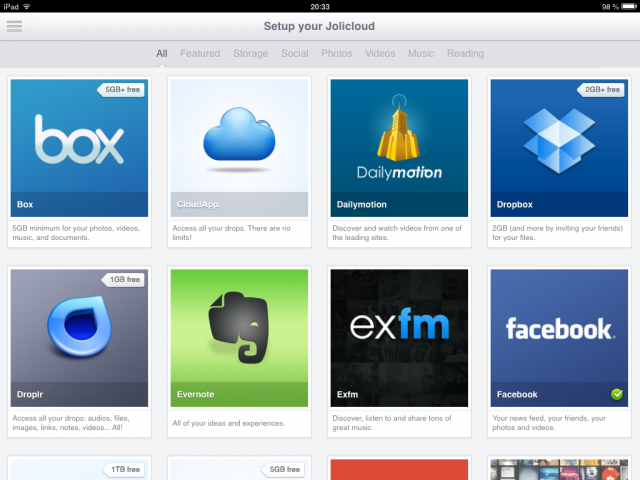
Task: Tap the 20:33 clock in status bar
Action: [320, 7]
